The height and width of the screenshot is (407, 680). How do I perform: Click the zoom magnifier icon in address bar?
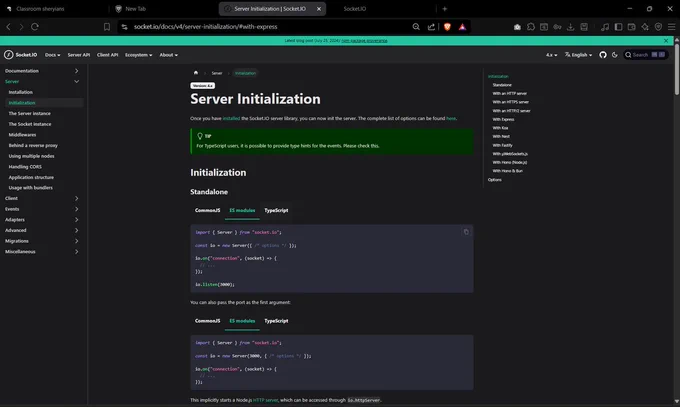pos(416,27)
